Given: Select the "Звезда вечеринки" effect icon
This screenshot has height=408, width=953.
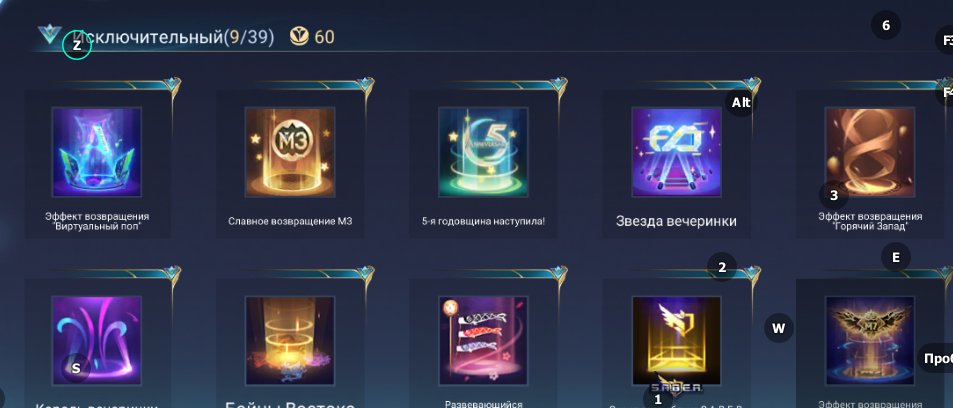Looking at the screenshot, I should click(676, 152).
